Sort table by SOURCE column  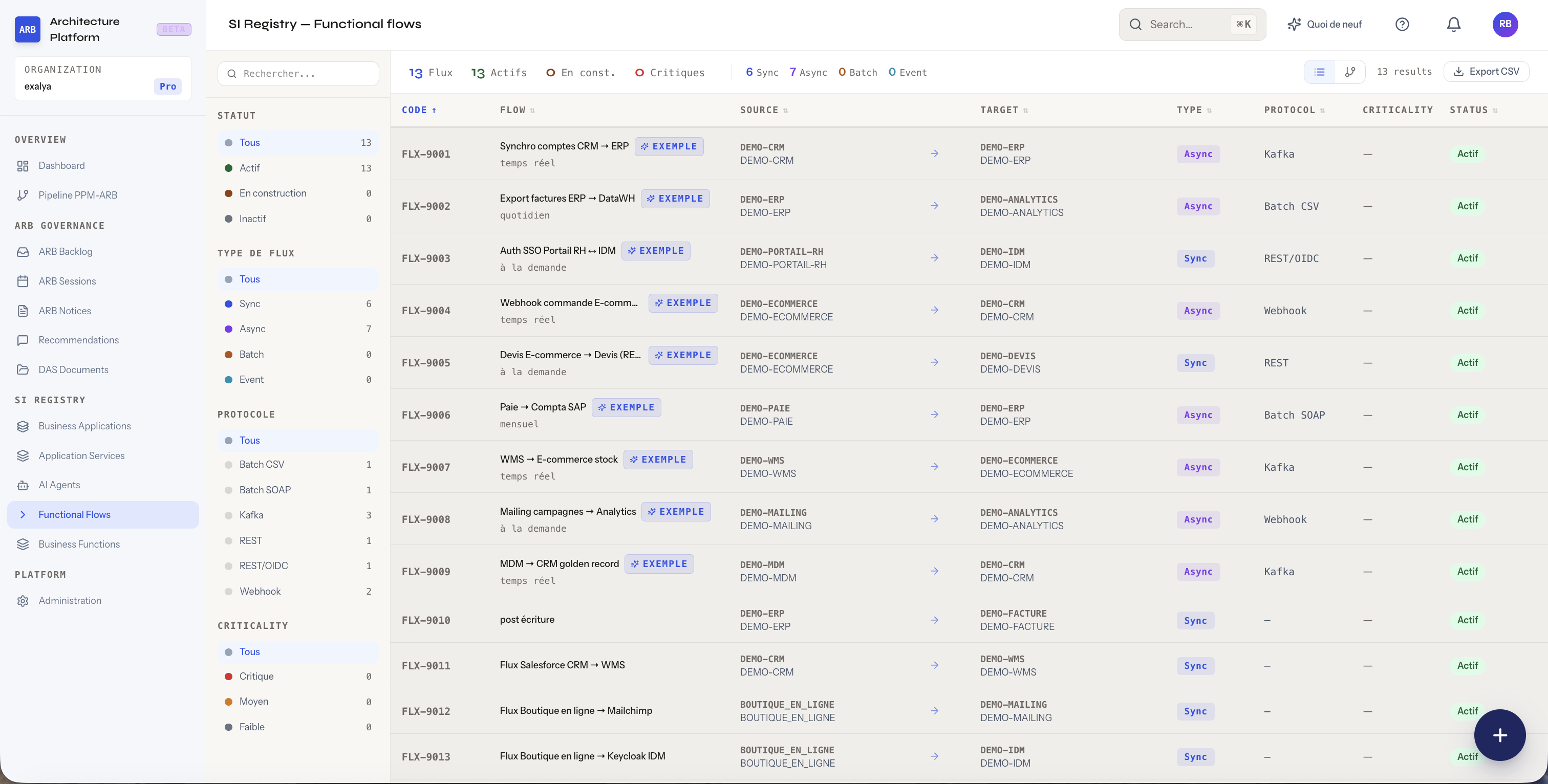[764, 110]
